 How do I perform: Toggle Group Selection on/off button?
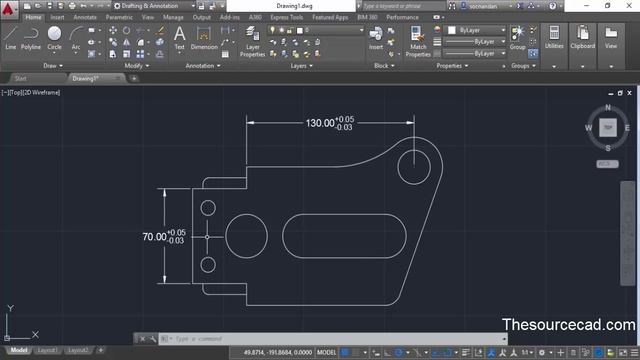533,53
